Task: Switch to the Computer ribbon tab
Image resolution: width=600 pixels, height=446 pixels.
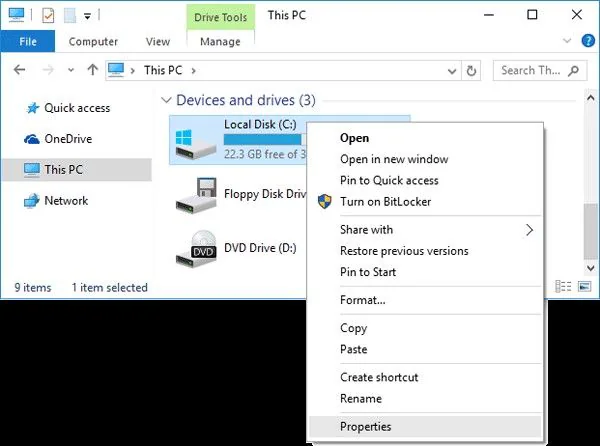Action: [x=93, y=41]
